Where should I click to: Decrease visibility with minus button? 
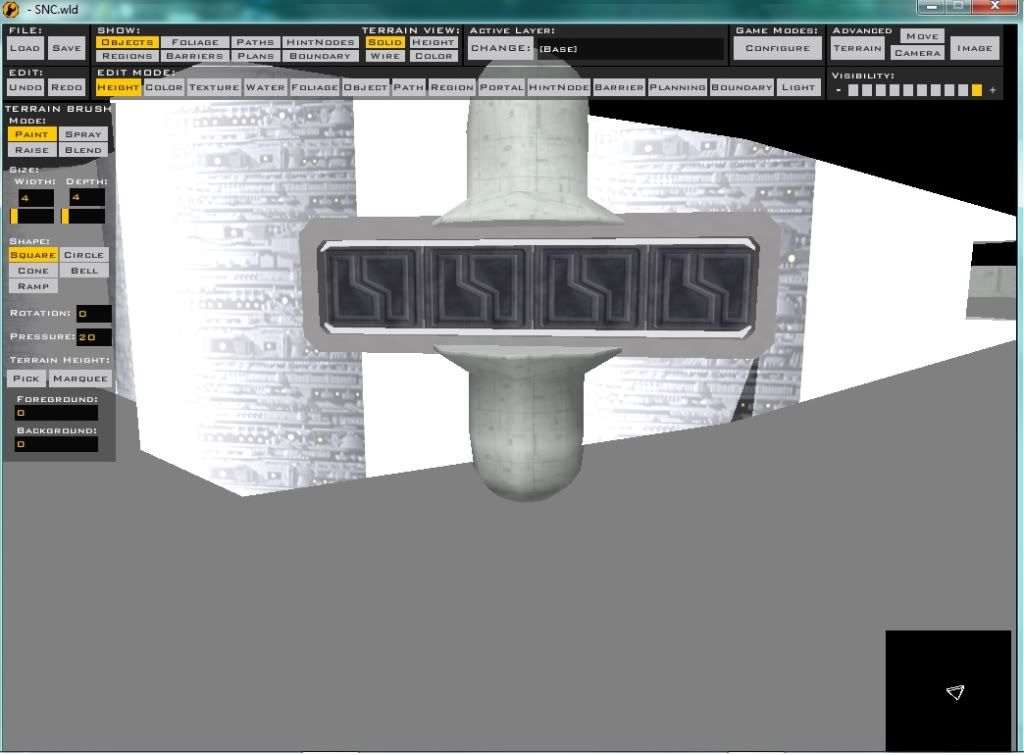pyautogui.click(x=838, y=90)
